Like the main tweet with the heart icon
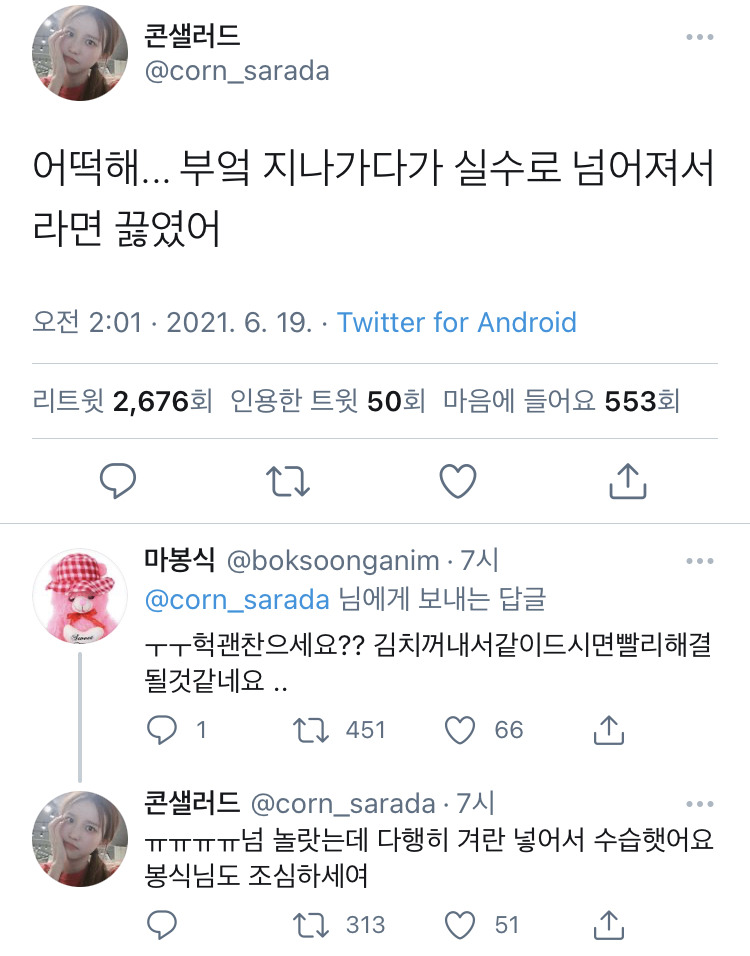 [459, 482]
